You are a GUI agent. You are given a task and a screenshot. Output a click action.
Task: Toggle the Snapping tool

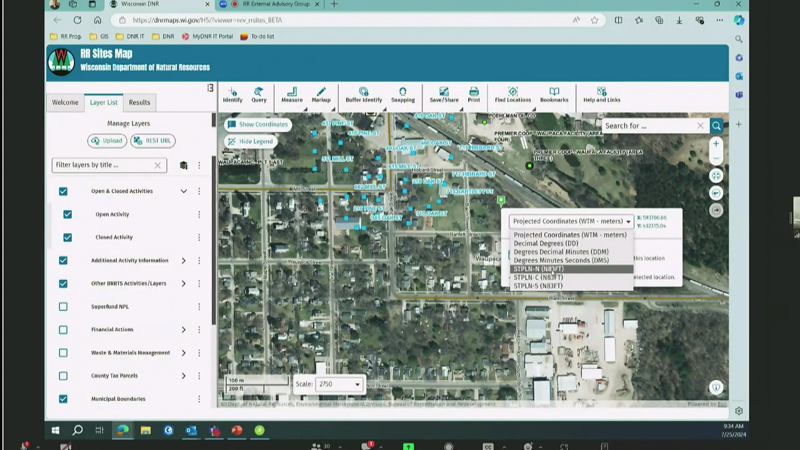[x=403, y=95]
